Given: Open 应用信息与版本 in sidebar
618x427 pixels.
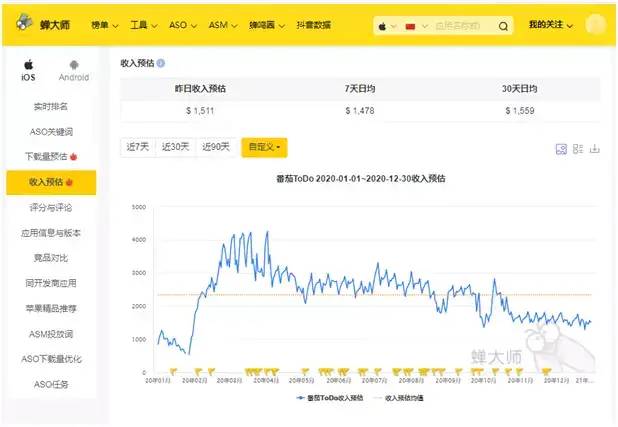Looking at the screenshot, I should tap(51, 233).
